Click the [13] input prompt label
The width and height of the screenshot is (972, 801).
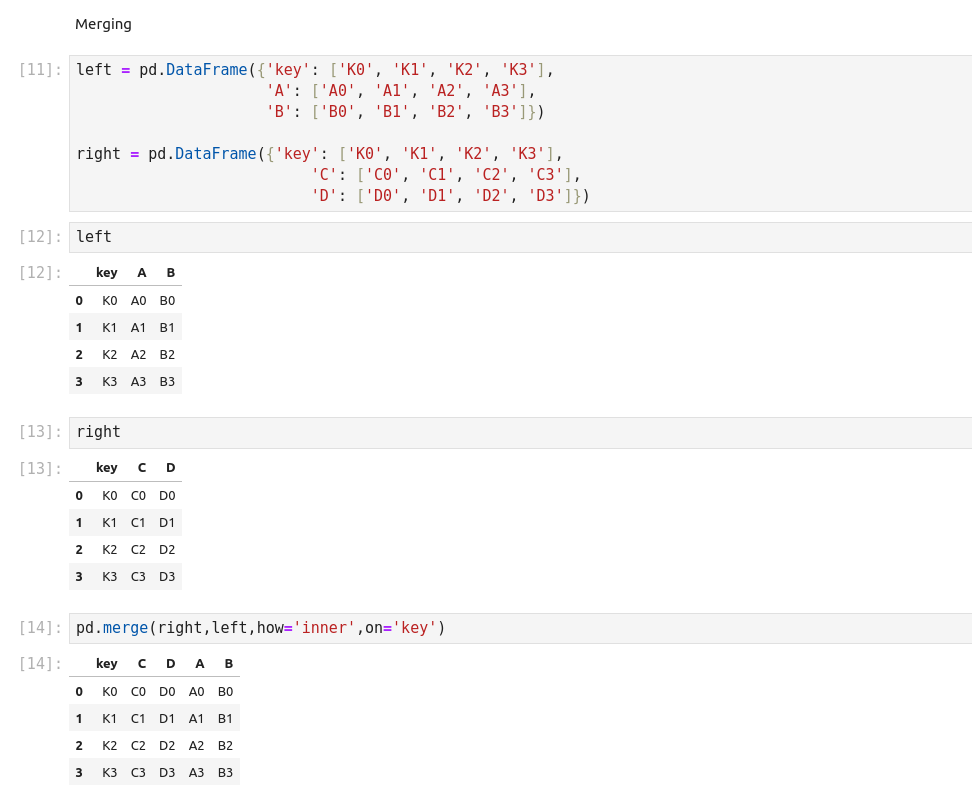click(40, 432)
